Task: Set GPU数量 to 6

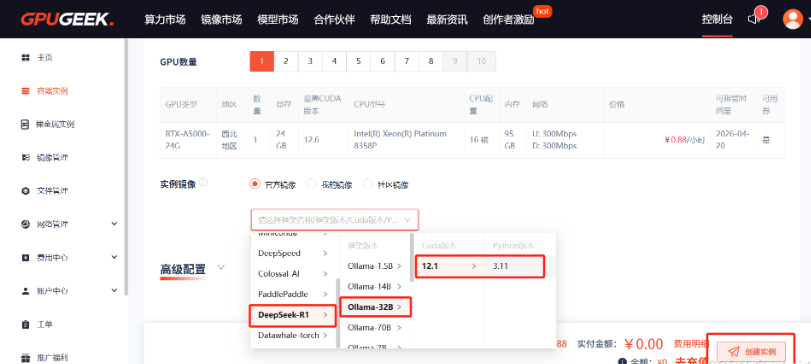Action: (x=383, y=62)
